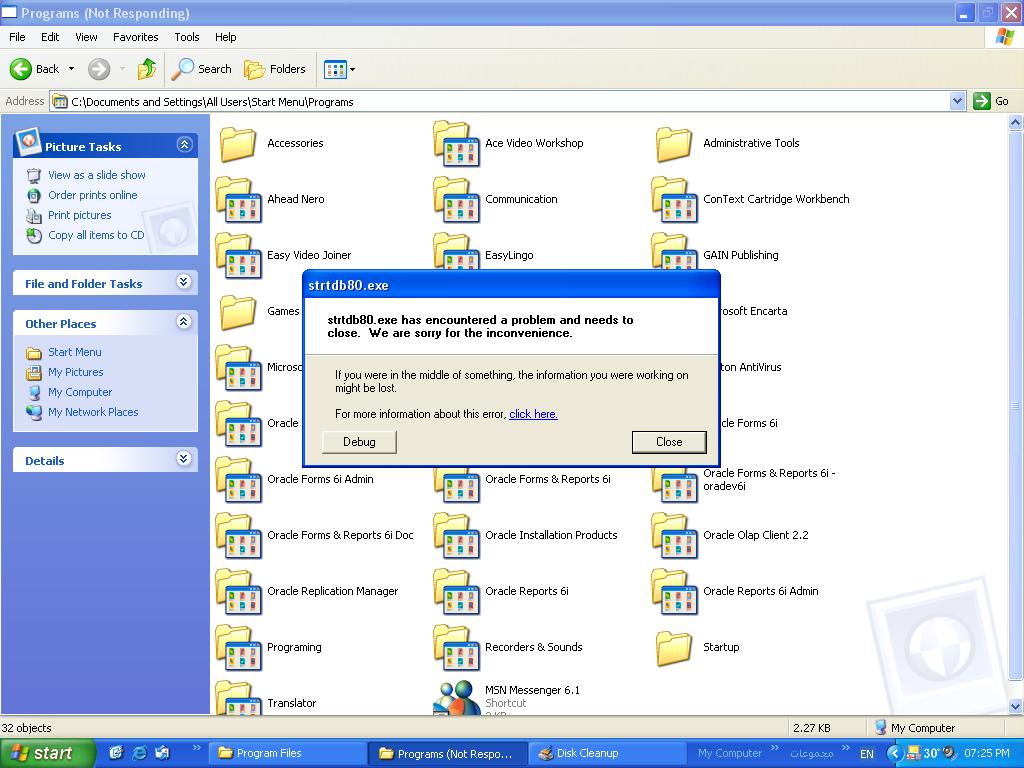Open the Favorites menu
Image resolution: width=1024 pixels, height=768 pixels.
[x=135, y=37]
